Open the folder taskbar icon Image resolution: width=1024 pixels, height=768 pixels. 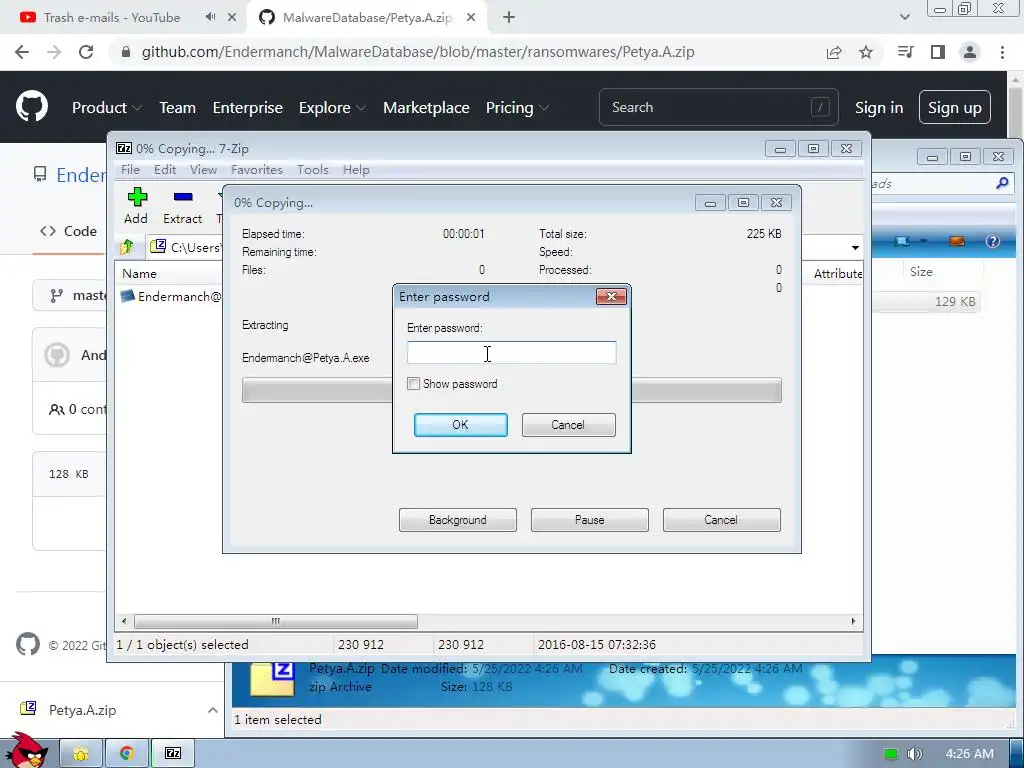[81, 754]
